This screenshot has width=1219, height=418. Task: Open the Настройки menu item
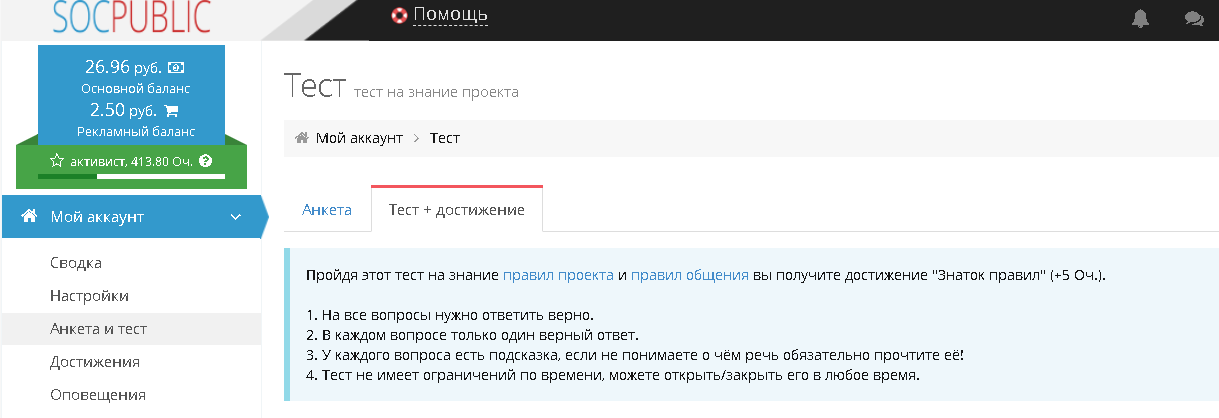(89, 296)
